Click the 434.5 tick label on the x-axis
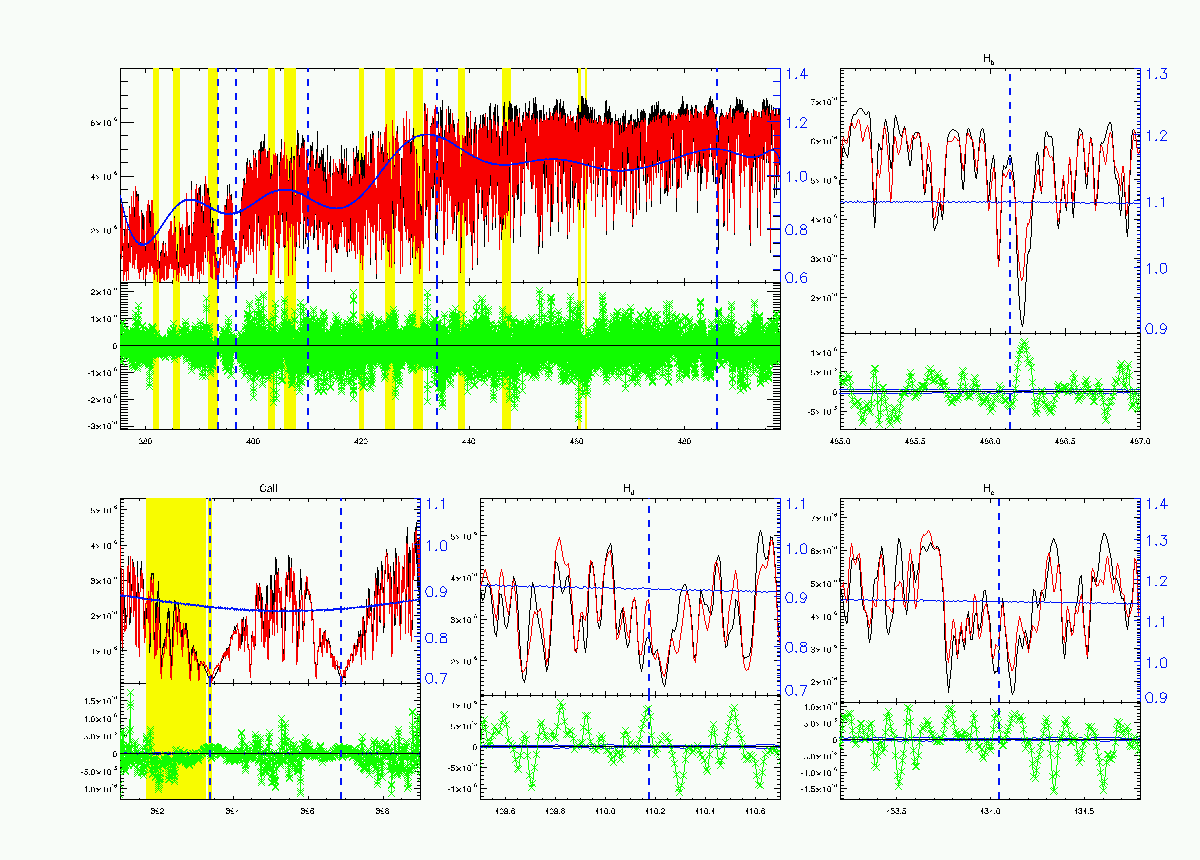The height and width of the screenshot is (860, 1200). point(1083,810)
